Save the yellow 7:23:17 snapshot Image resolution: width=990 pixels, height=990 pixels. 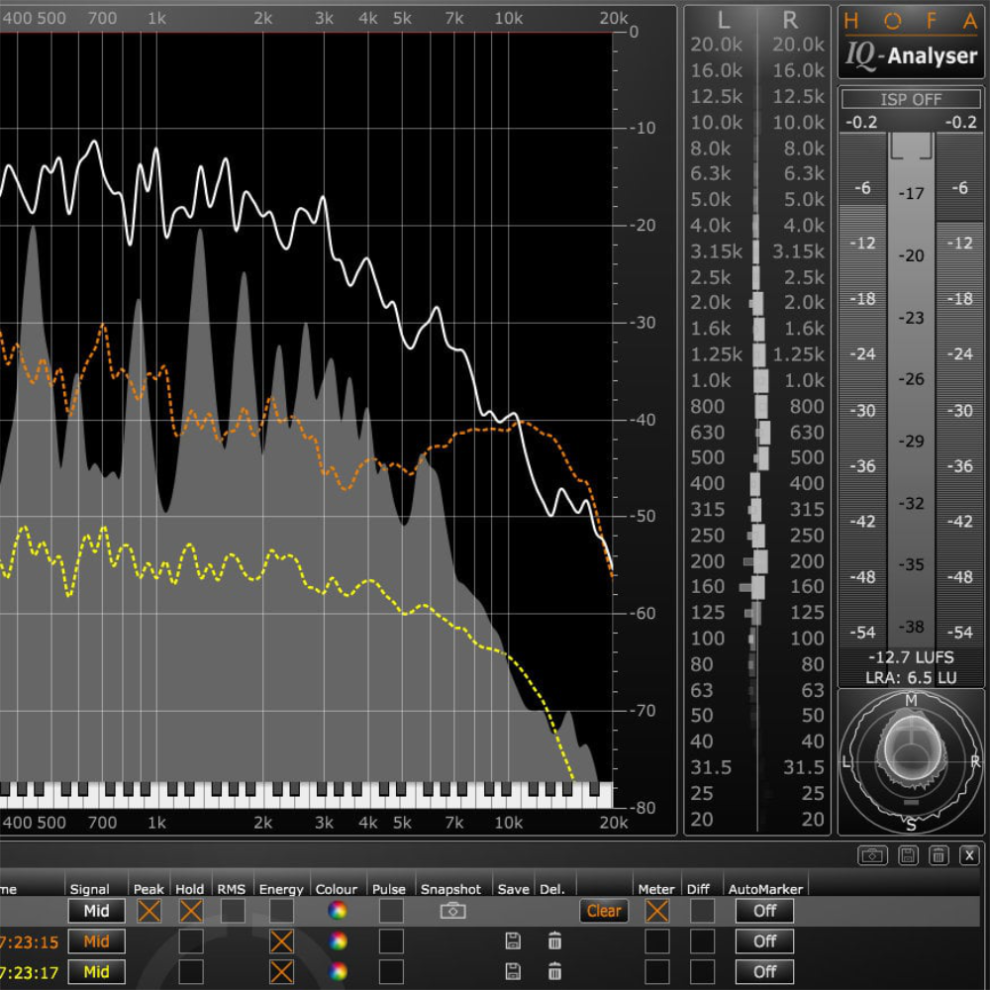[513, 971]
